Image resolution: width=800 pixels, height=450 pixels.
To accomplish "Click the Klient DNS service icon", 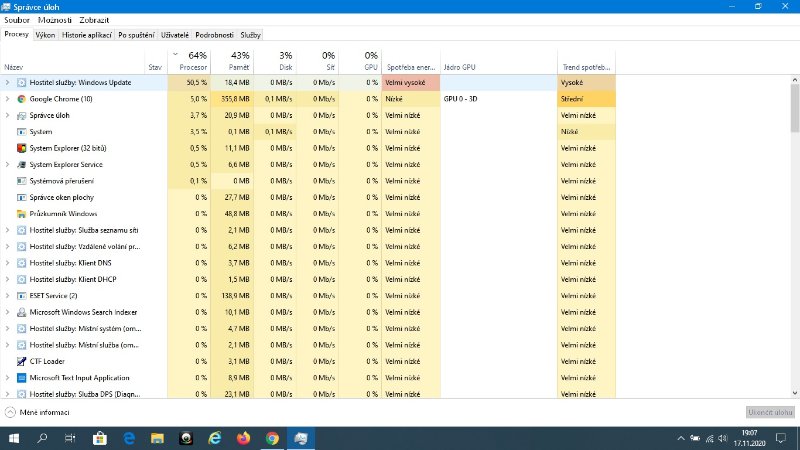I will pyautogui.click(x=21, y=263).
